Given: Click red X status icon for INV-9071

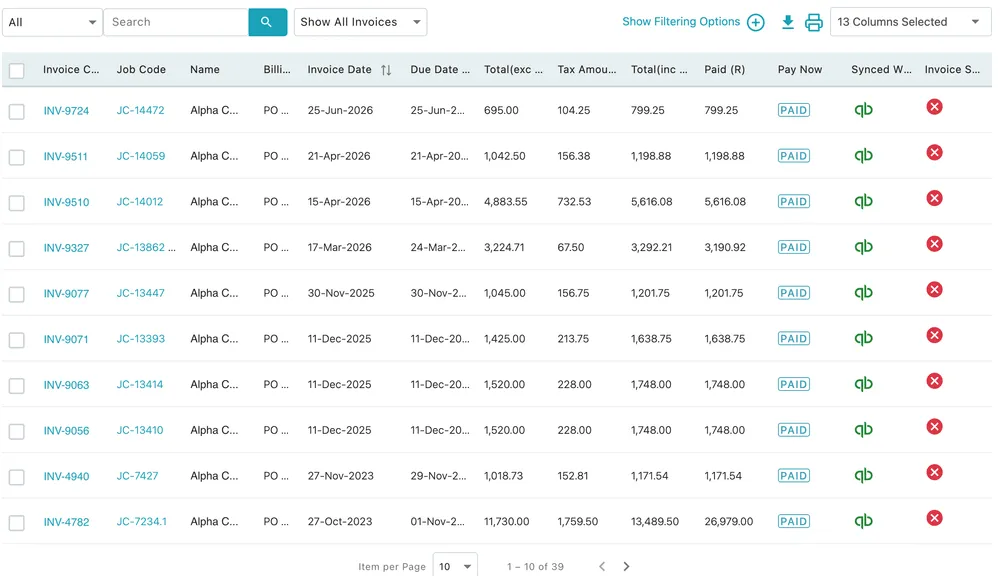Looking at the screenshot, I should pyautogui.click(x=934, y=335).
